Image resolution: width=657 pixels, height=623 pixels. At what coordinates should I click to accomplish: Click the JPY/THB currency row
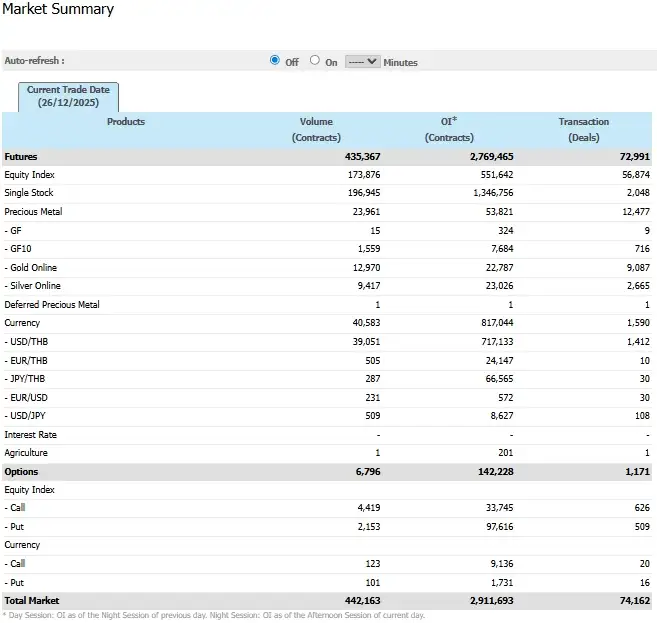point(24,379)
